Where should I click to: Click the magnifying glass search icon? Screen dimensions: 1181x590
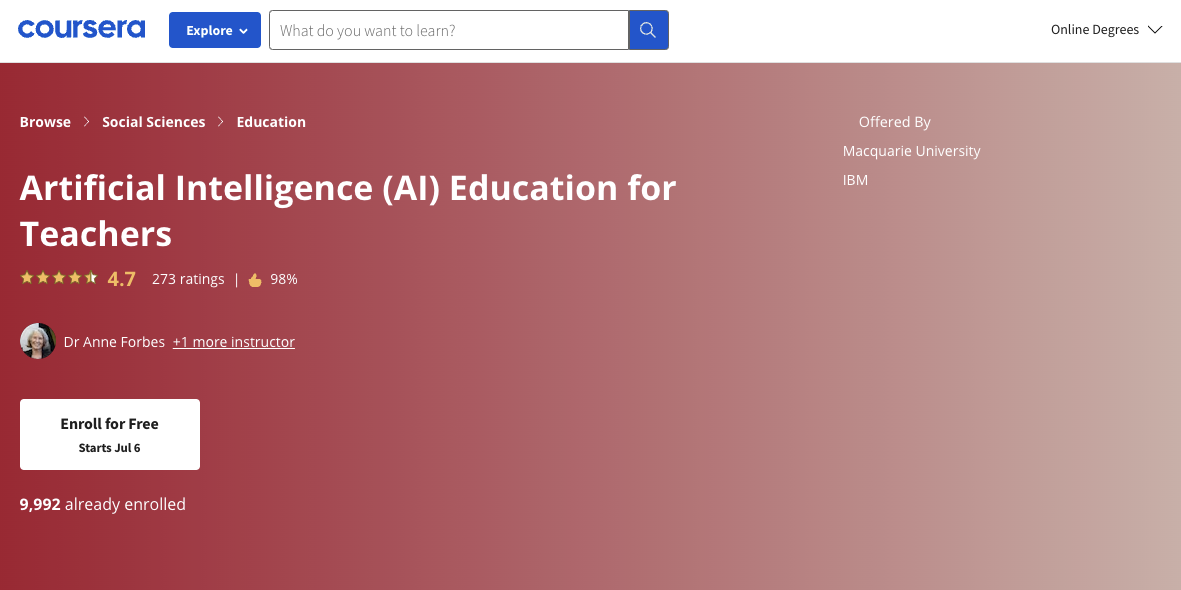pyautogui.click(x=647, y=30)
